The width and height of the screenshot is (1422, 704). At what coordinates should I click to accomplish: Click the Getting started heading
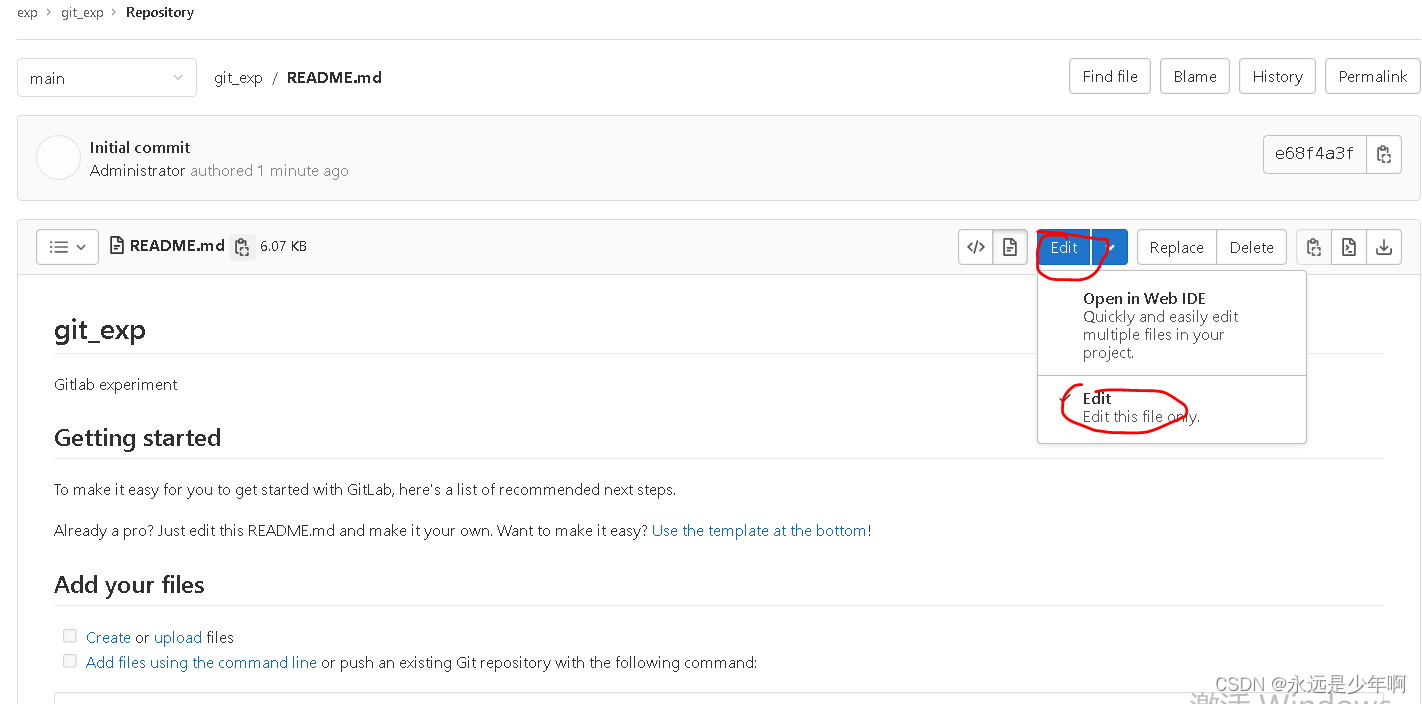138,438
